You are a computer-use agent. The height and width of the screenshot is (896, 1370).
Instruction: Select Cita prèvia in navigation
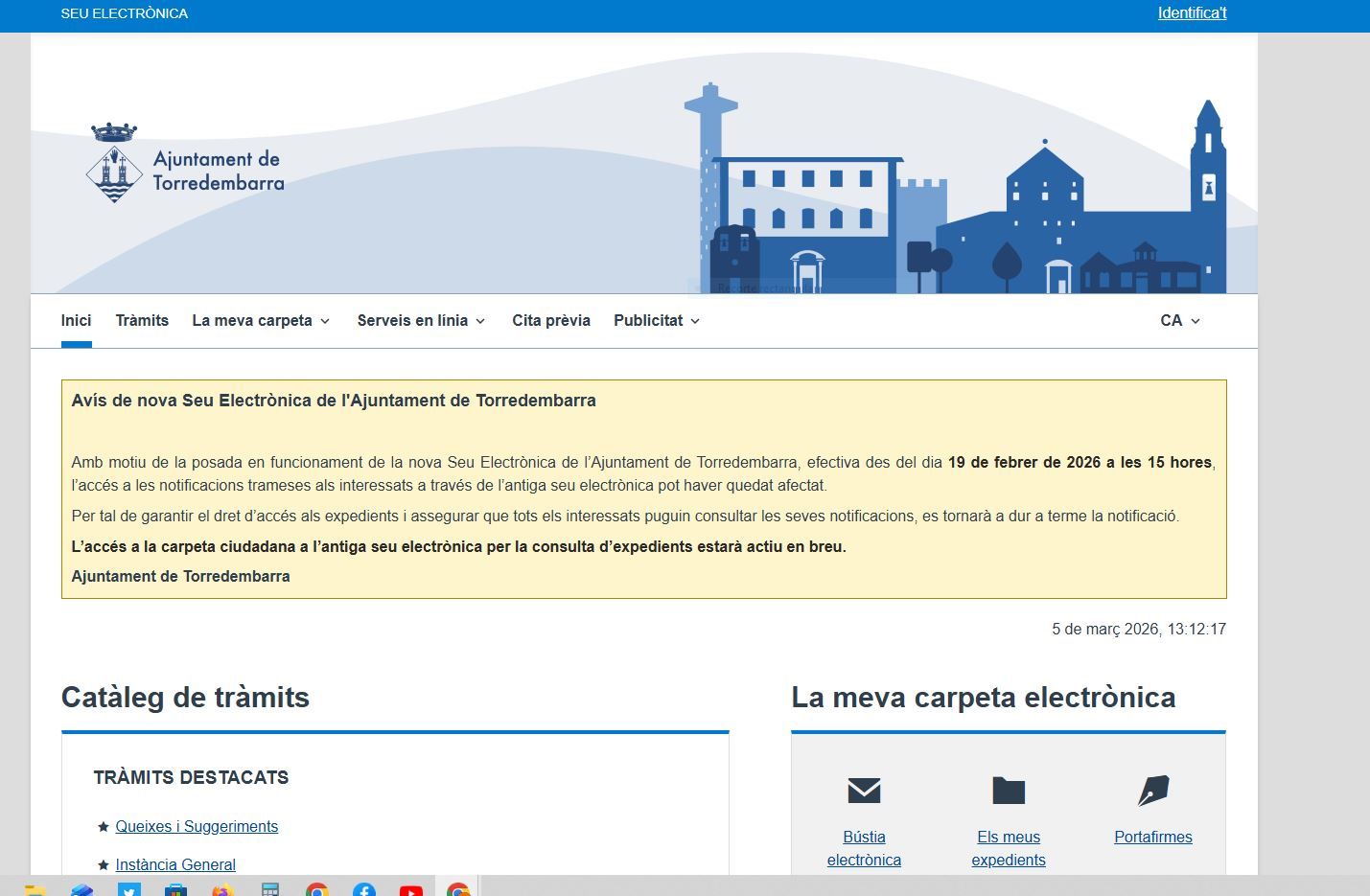pos(551,321)
